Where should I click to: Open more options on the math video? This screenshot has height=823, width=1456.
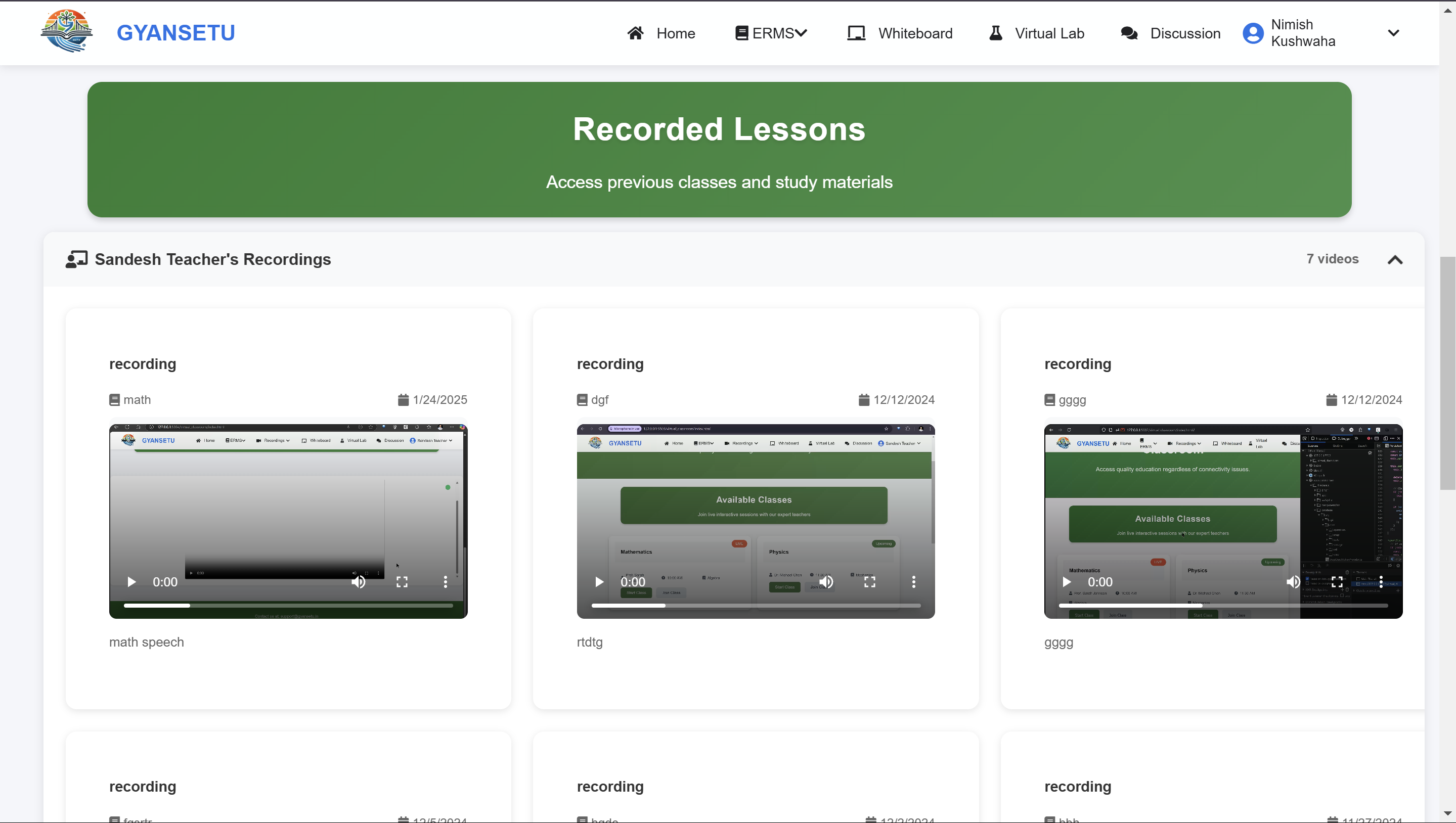coord(446,582)
